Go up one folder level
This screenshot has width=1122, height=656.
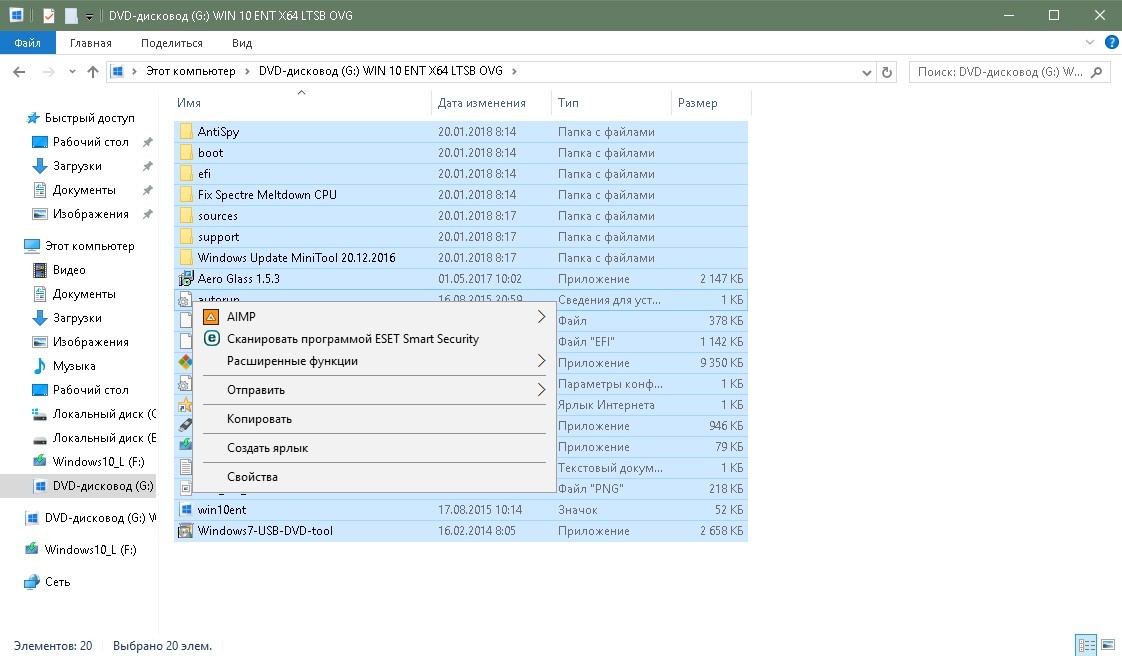point(92,72)
